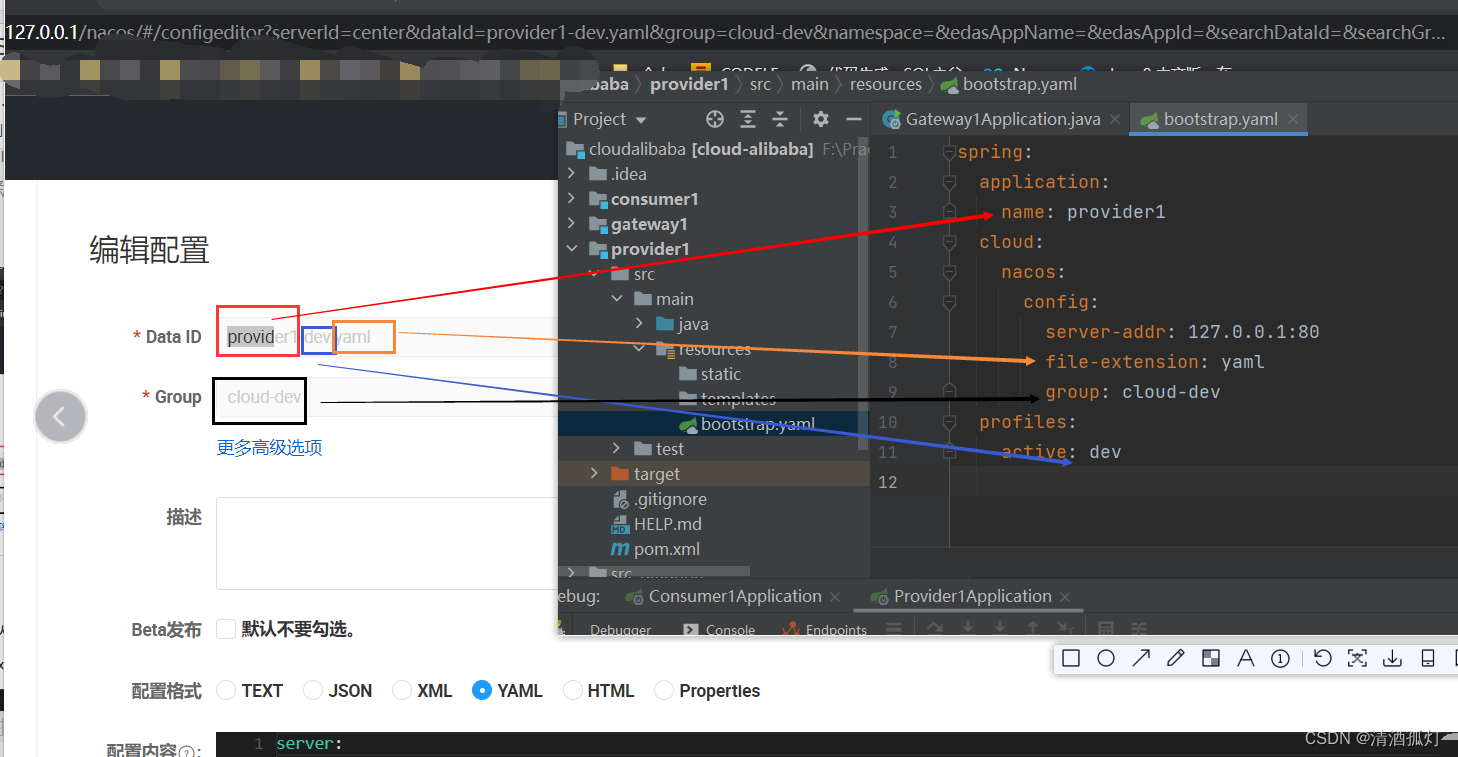Close the Gateway1Application.java editor tab
The width and height of the screenshot is (1458, 757).
[x=1114, y=119]
